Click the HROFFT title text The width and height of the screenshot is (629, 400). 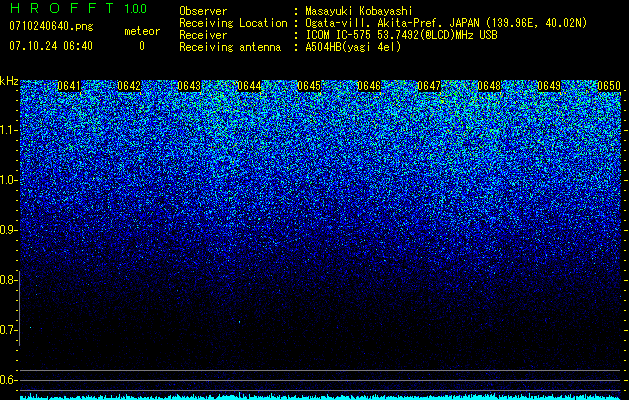point(63,8)
